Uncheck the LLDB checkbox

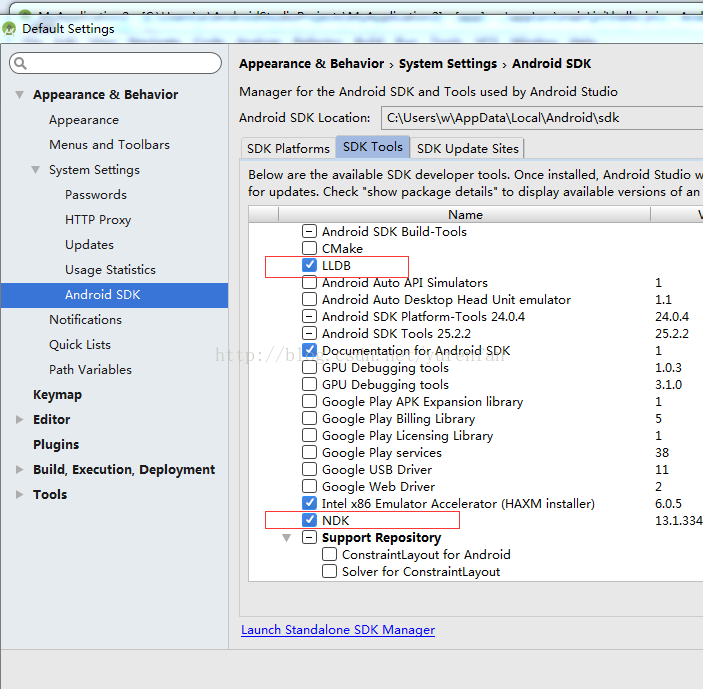[x=309, y=266]
